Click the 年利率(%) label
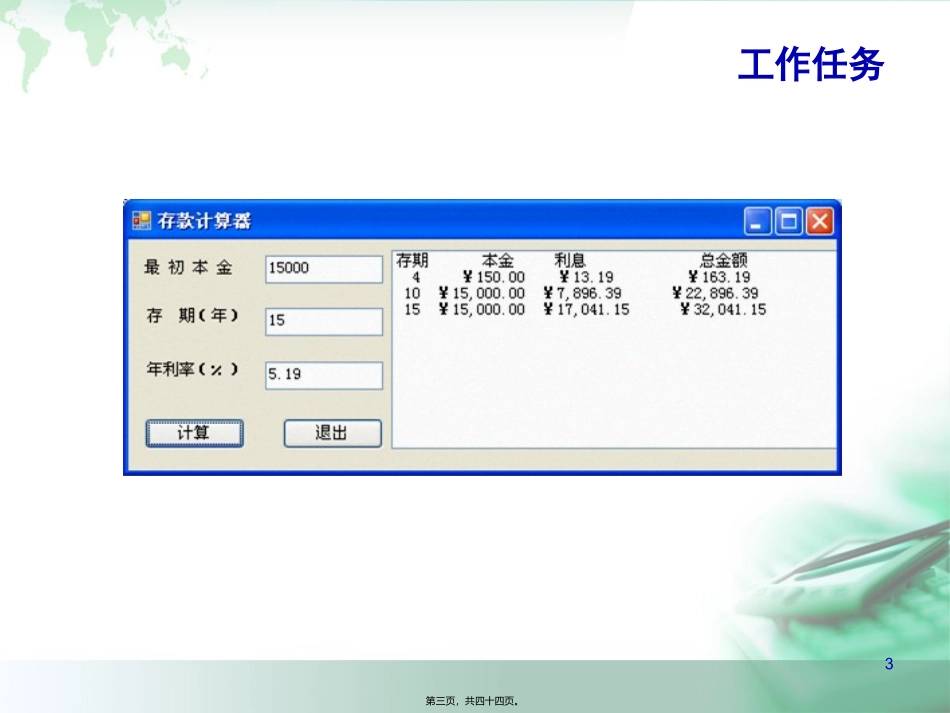950x713 pixels. [192, 369]
